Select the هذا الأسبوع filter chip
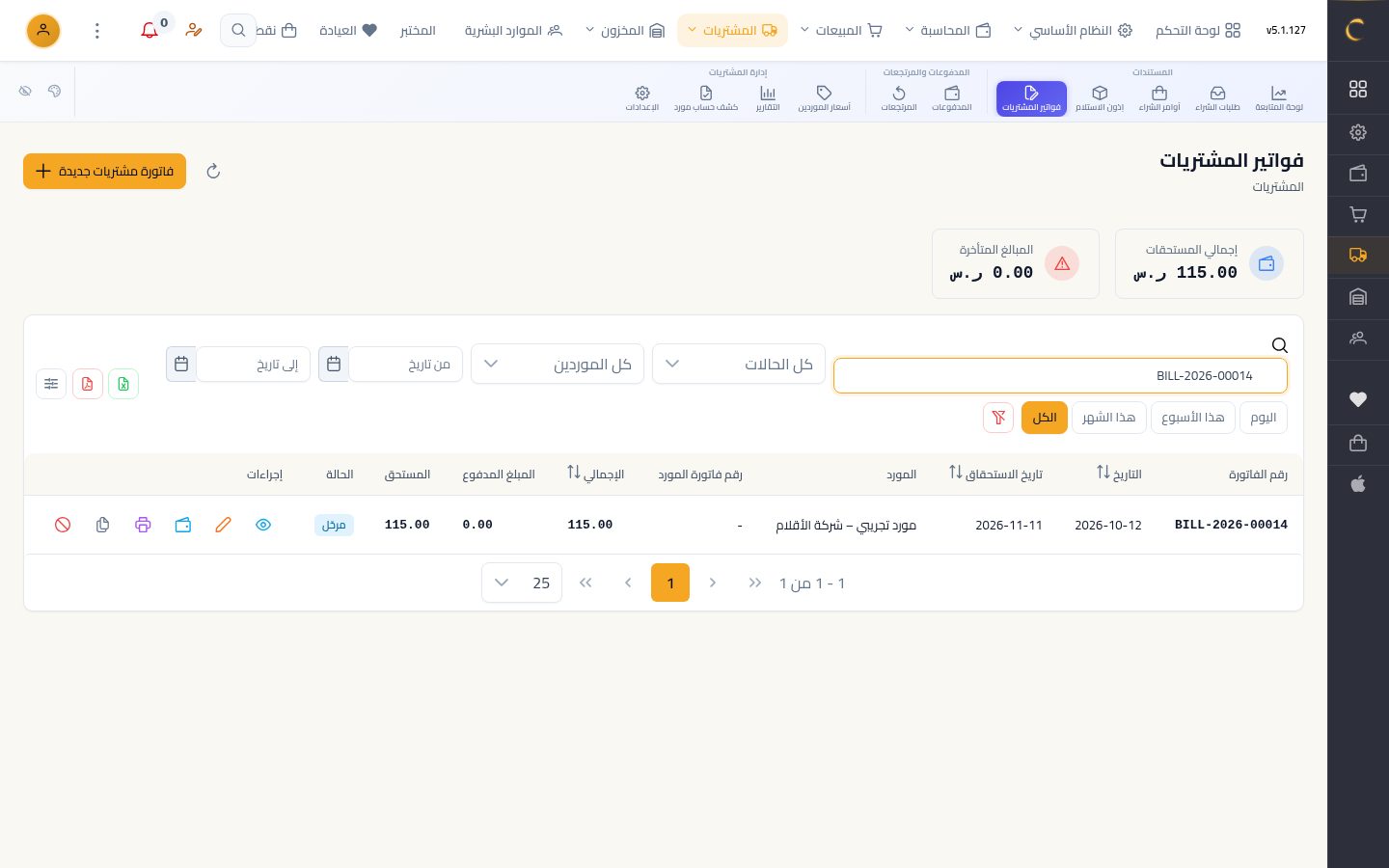Image resolution: width=1389 pixels, height=868 pixels. pos(1193,418)
